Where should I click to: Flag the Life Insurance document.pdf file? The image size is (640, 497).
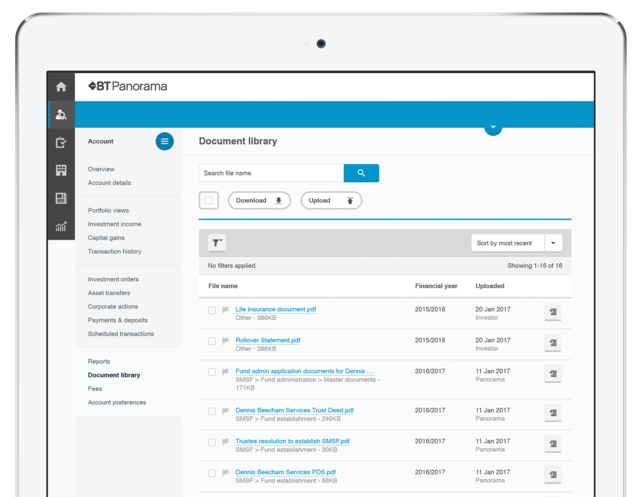[x=225, y=310]
